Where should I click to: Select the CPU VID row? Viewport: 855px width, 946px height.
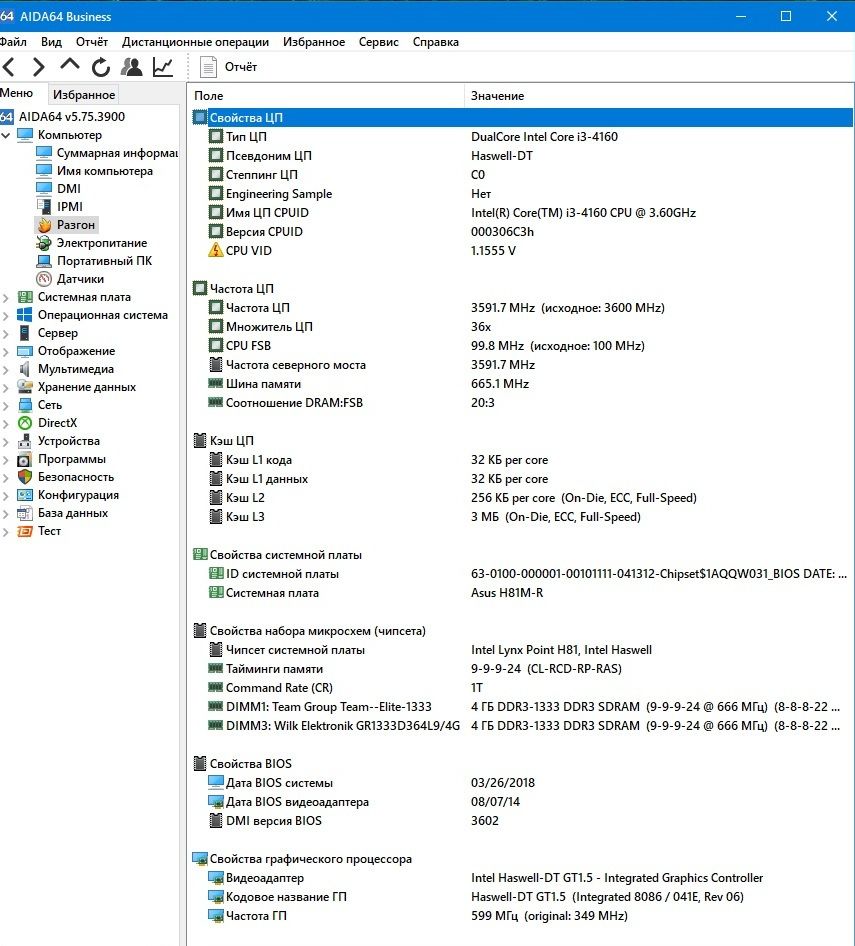(522, 250)
